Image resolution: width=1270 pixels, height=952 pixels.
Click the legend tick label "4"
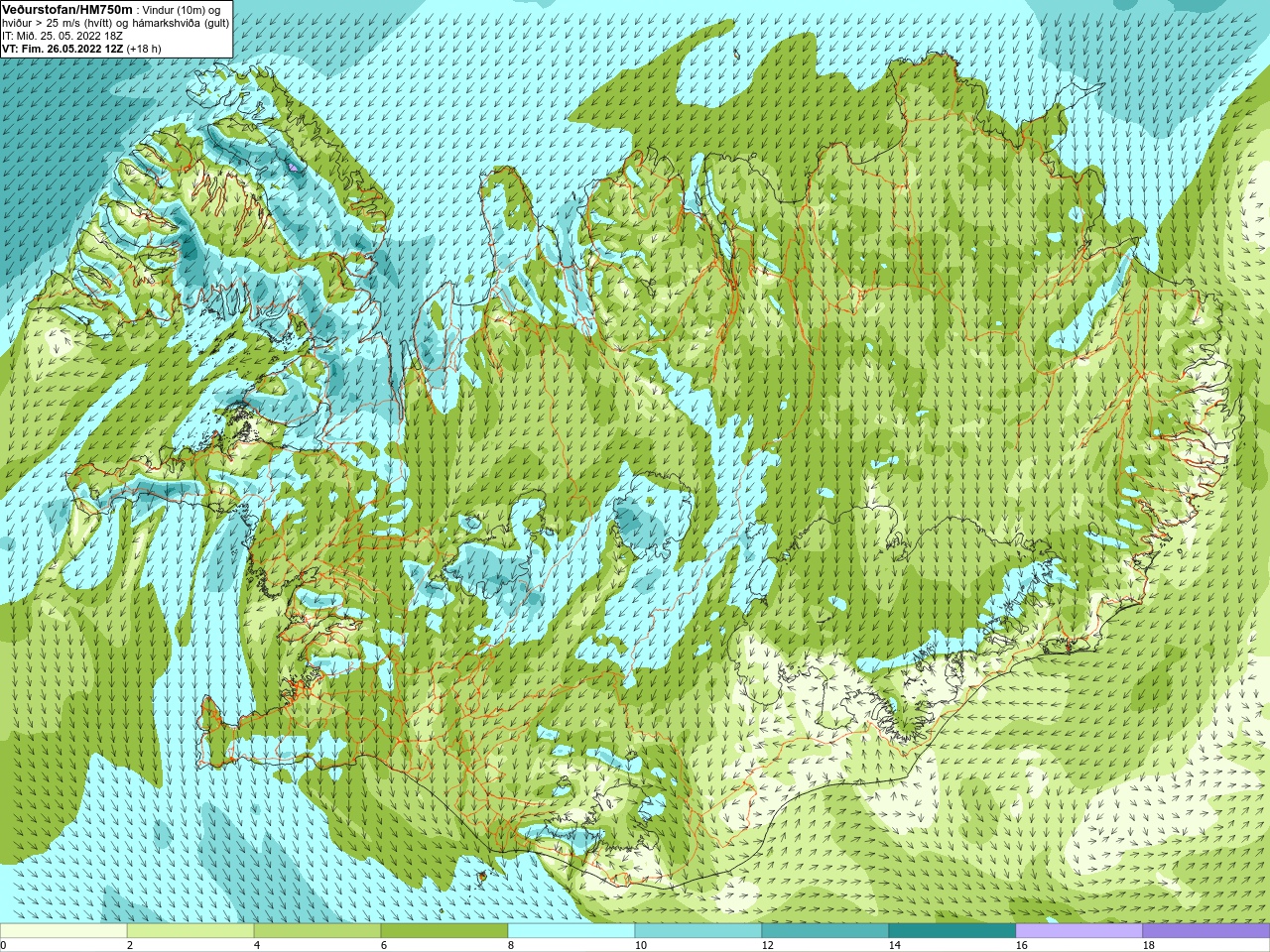(x=257, y=945)
